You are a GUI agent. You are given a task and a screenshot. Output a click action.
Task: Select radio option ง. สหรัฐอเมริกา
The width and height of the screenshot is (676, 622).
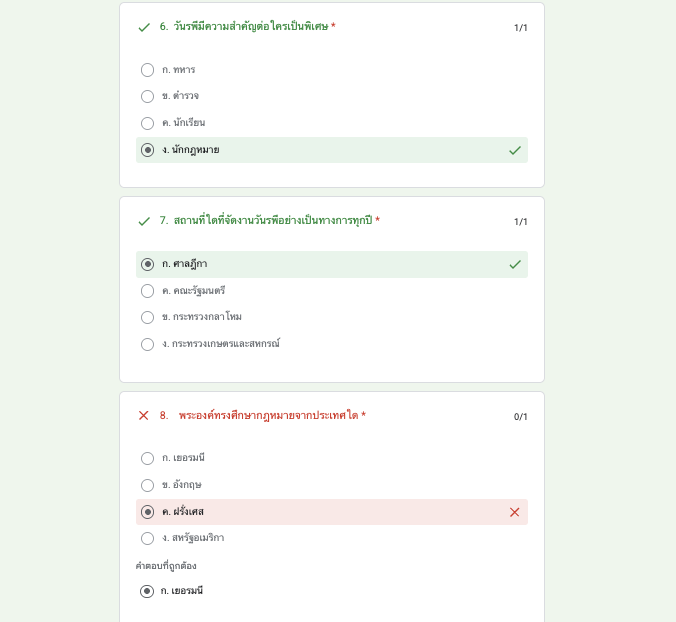[x=148, y=538]
